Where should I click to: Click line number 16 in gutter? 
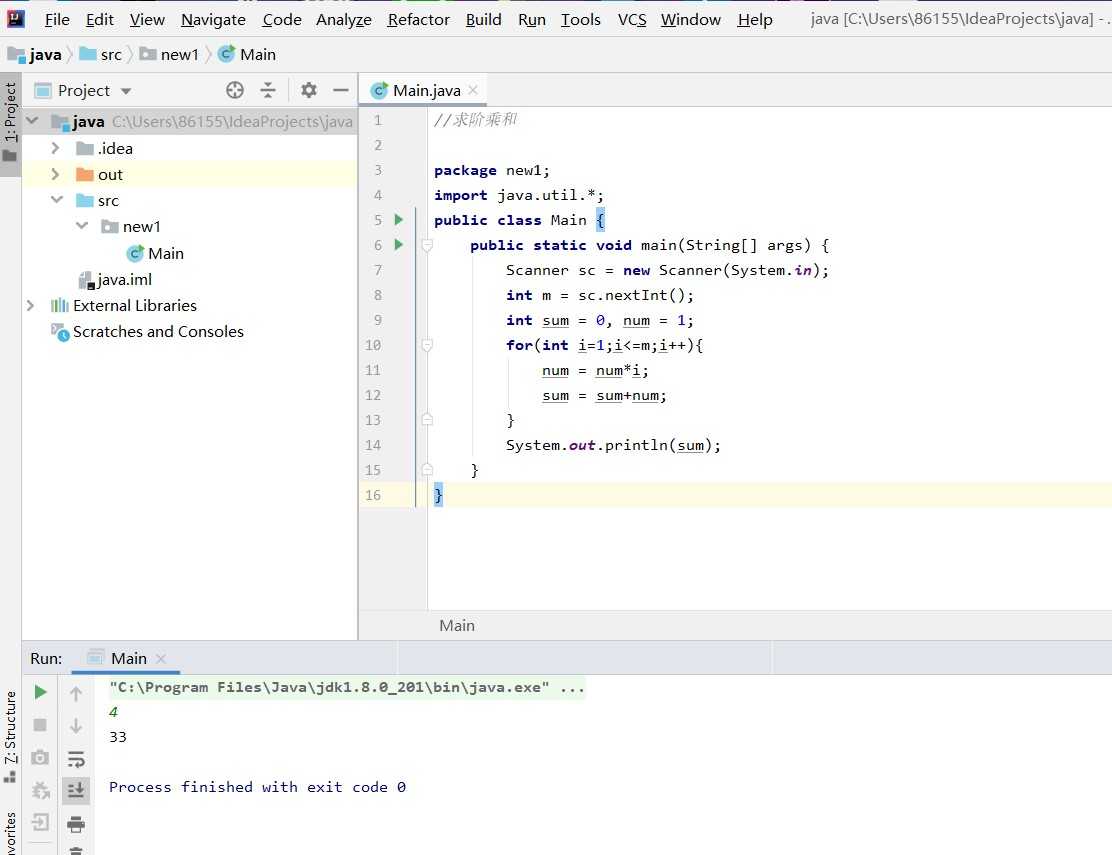click(373, 495)
